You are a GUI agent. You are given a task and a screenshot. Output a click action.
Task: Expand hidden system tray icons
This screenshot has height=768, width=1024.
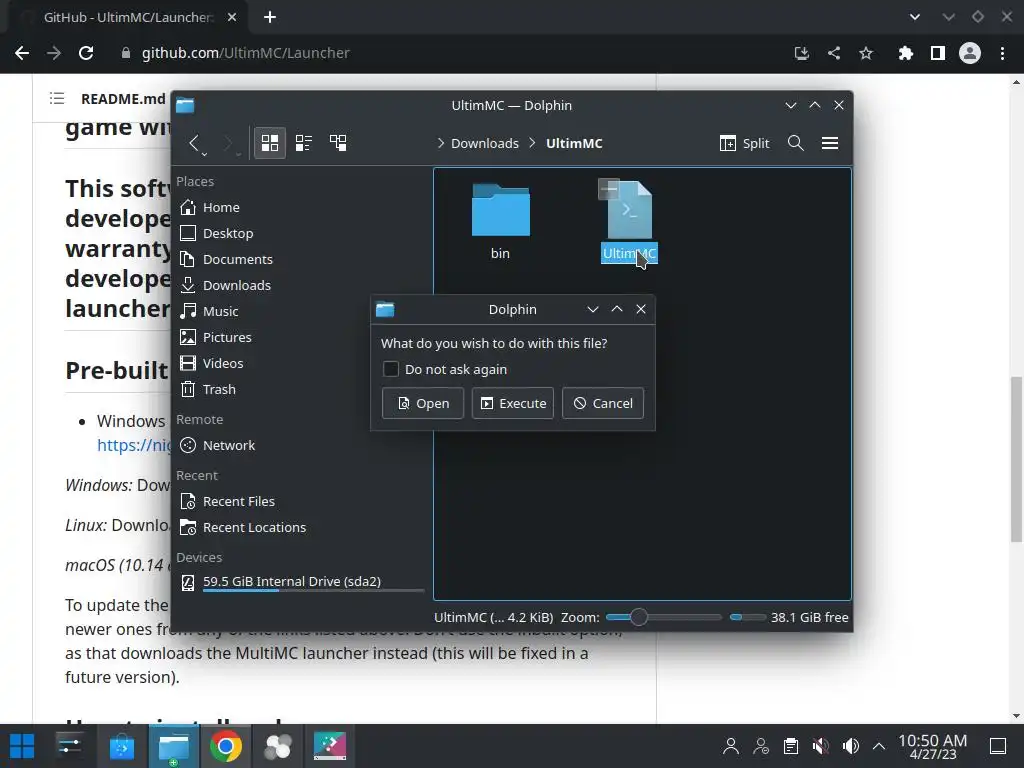(x=879, y=746)
